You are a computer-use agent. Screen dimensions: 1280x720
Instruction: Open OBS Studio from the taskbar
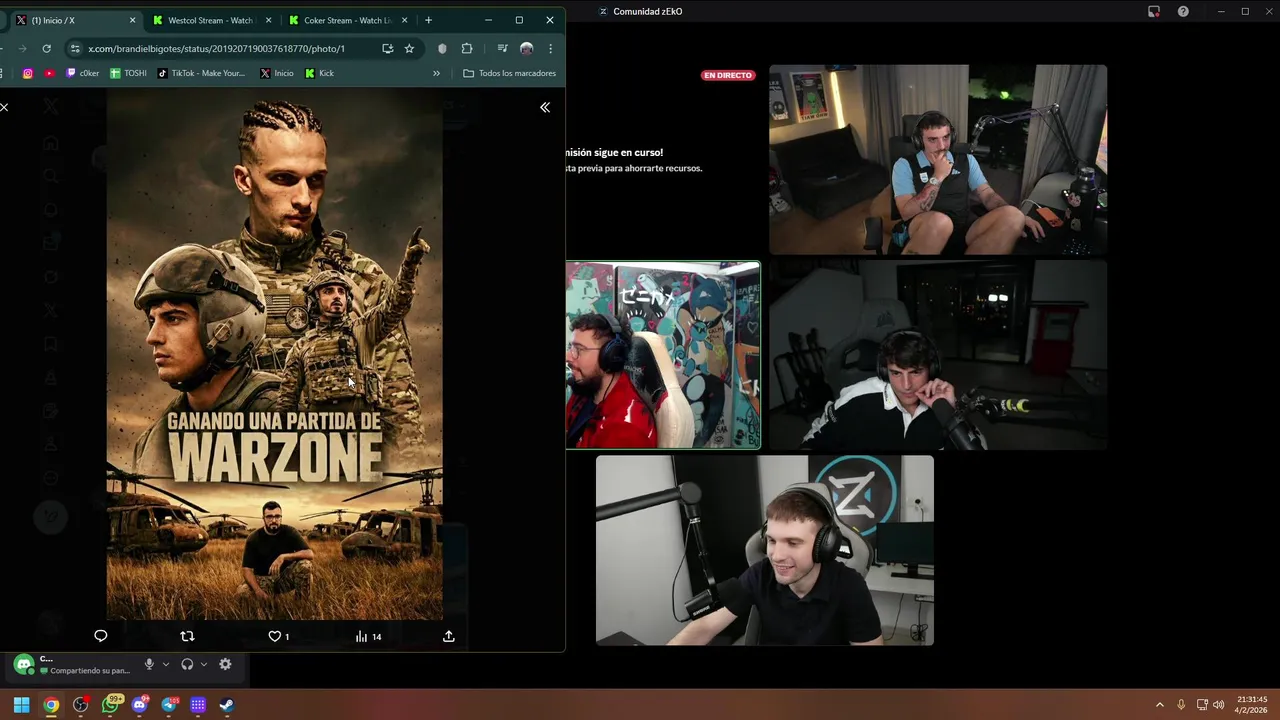pos(81,705)
